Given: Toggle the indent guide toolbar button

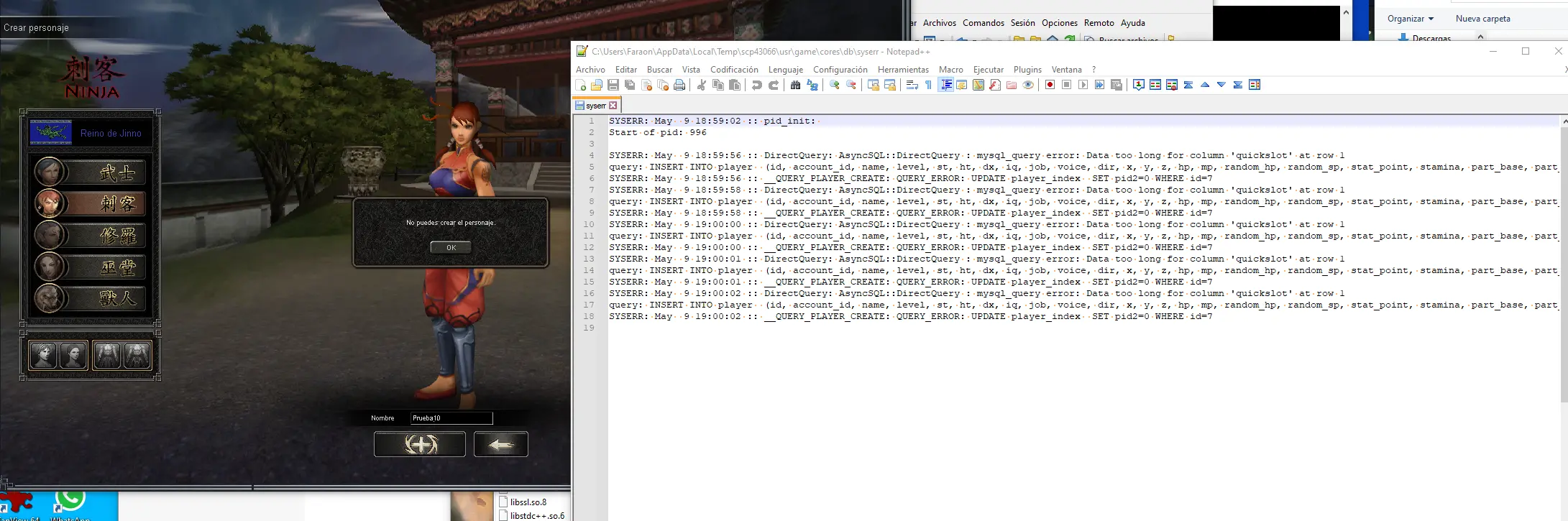Looking at the screenshot, I should (946, 85).
